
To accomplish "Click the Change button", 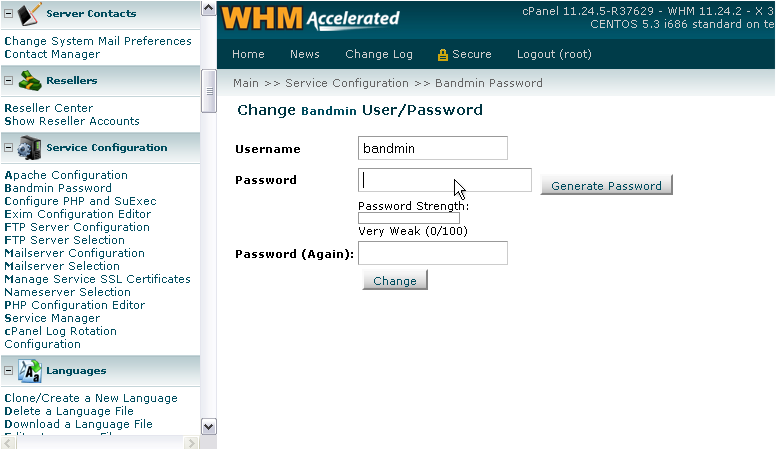I will click(x=394, y=280).
